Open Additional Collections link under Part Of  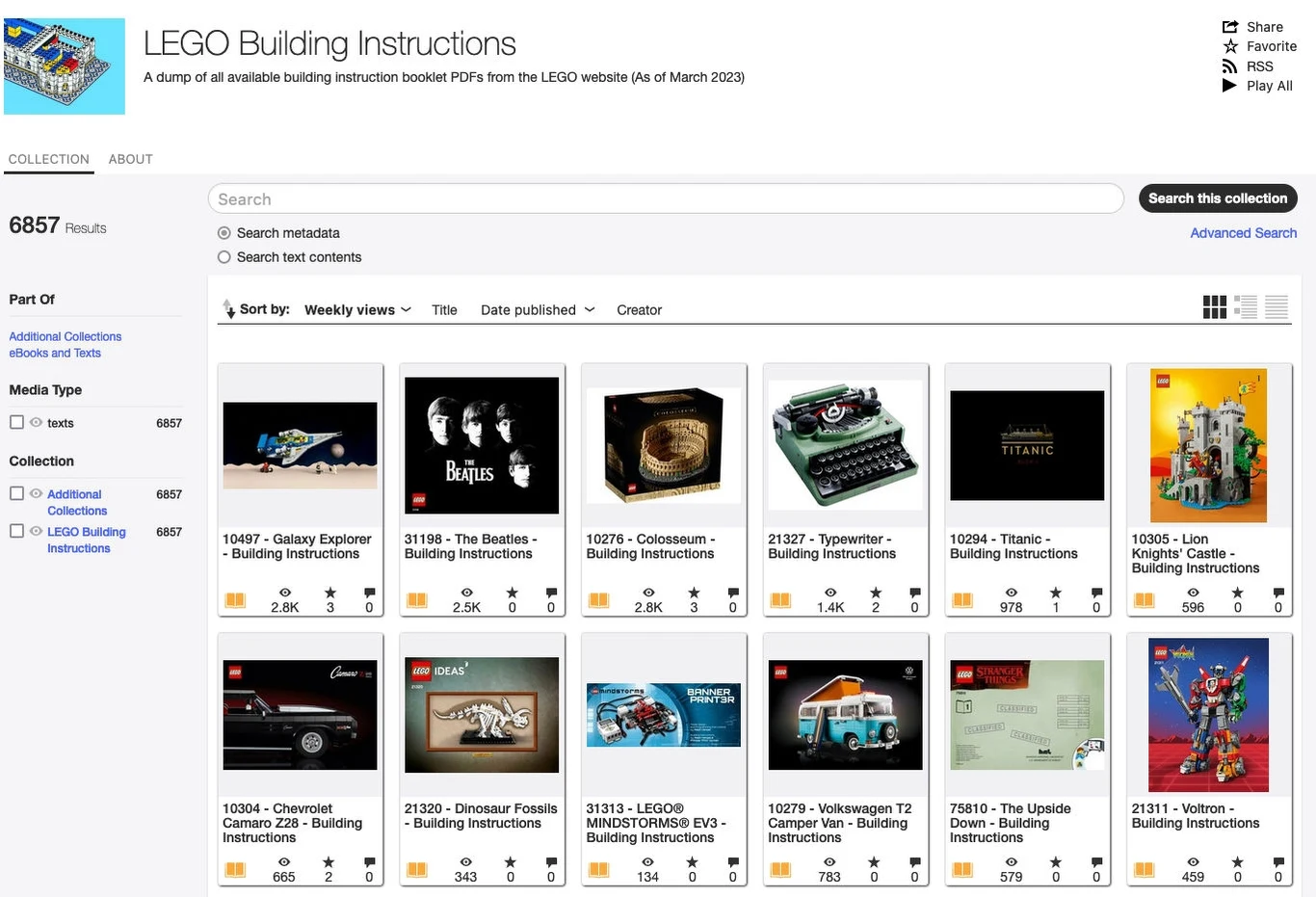[66, 336]
